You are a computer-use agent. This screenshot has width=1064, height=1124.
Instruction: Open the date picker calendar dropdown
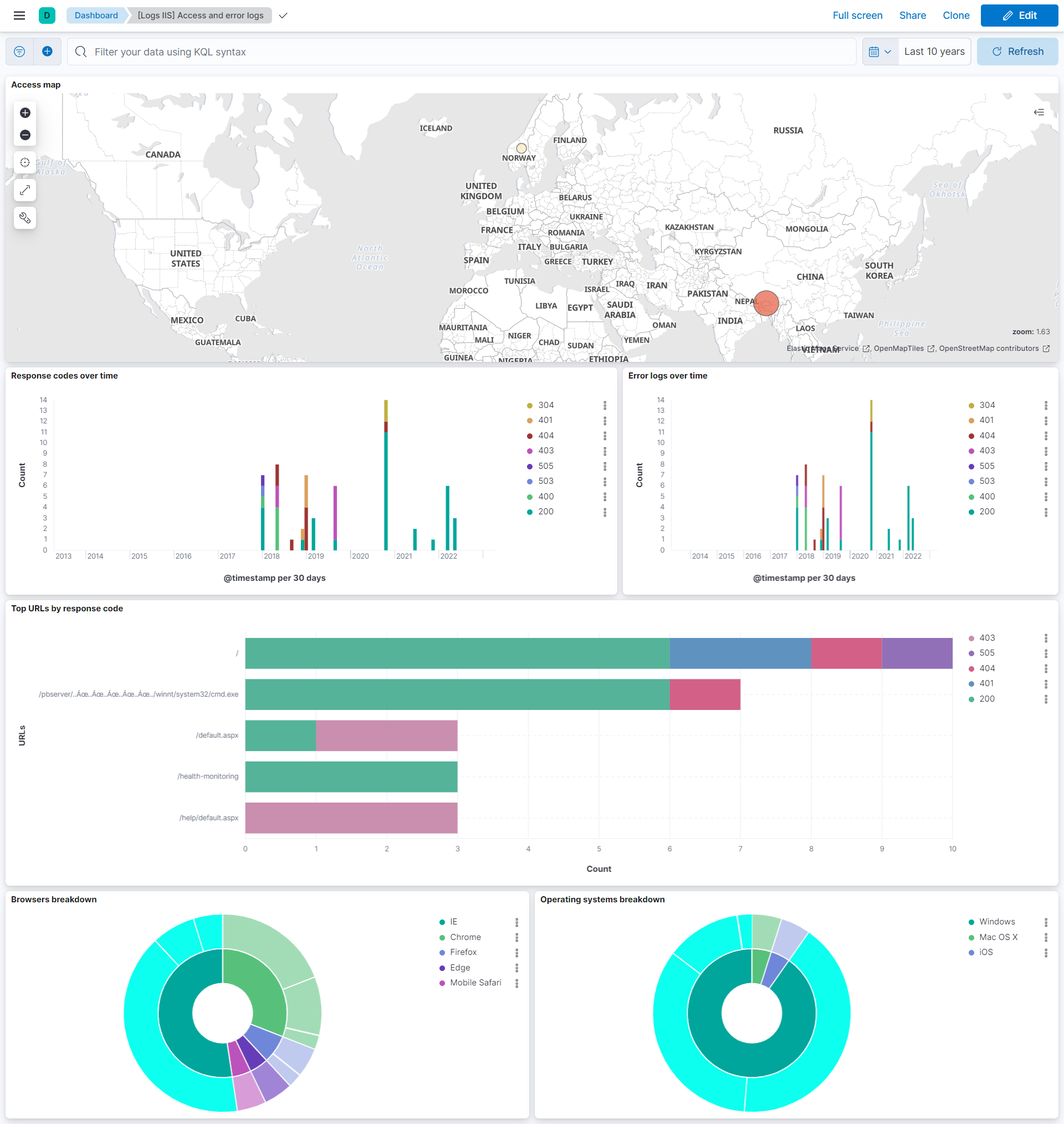(879, 52)
